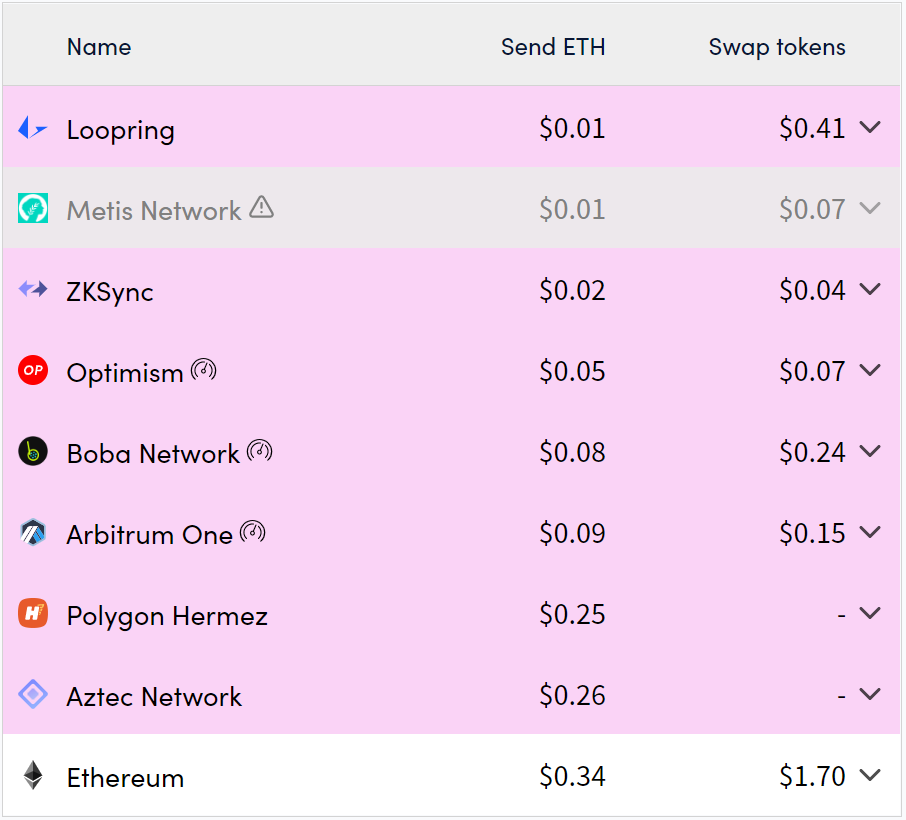Click the Name column header

click(99, 47)
